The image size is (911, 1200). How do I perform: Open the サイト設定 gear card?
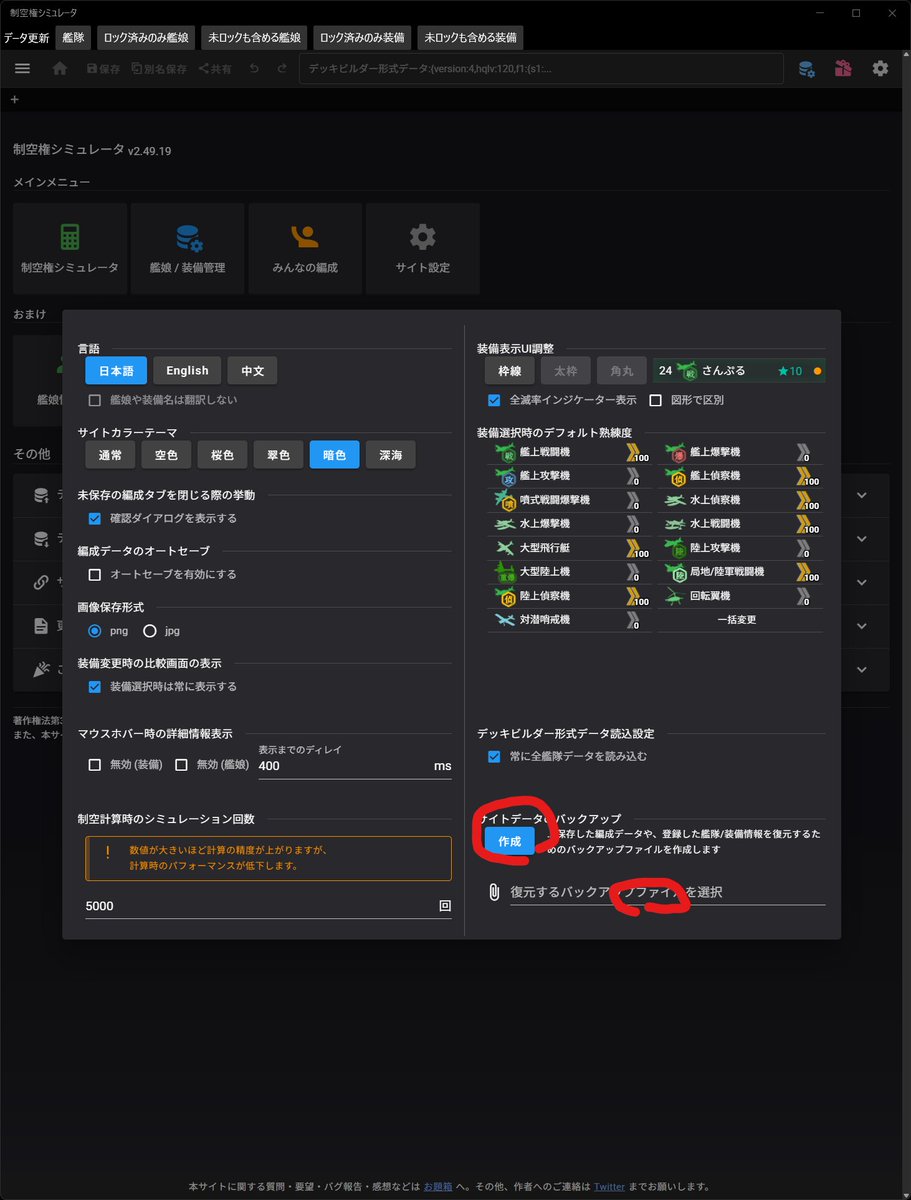423,248
